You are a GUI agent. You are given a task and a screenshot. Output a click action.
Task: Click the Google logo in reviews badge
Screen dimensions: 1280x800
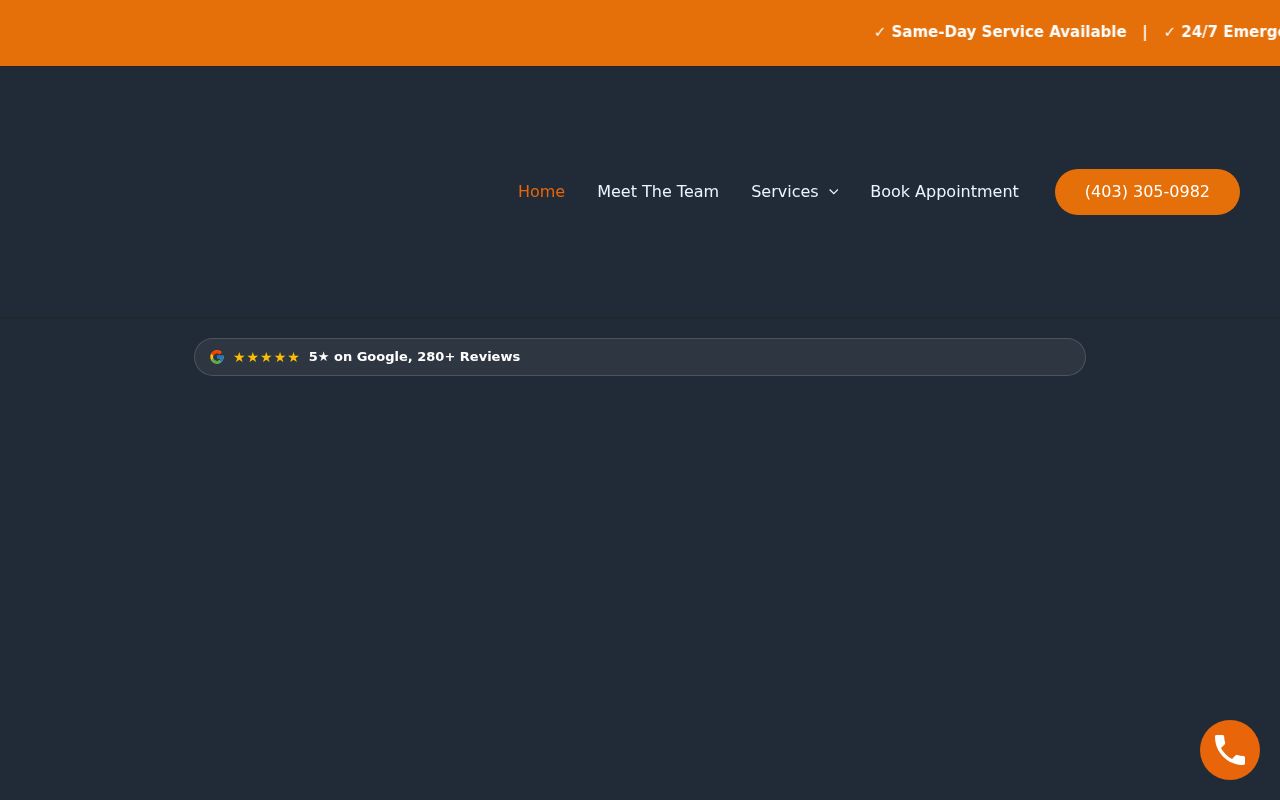(217, 357)
